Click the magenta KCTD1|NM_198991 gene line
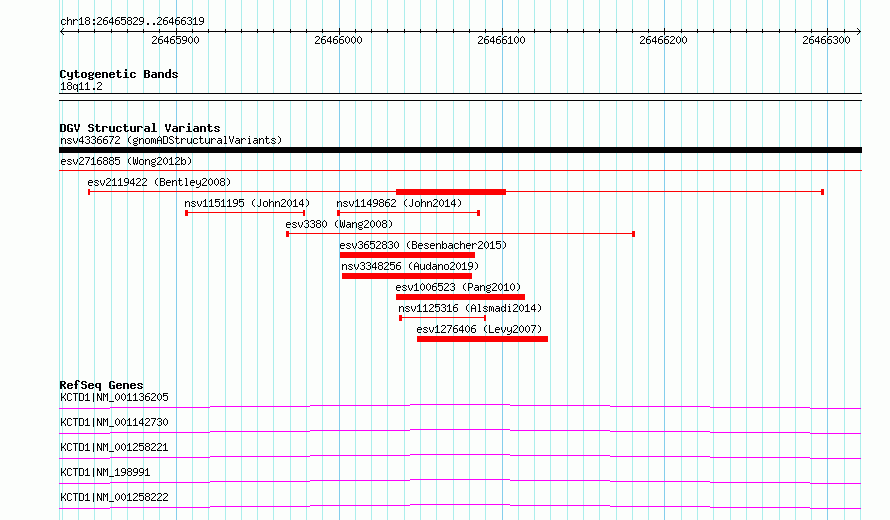 click(460, 481)
